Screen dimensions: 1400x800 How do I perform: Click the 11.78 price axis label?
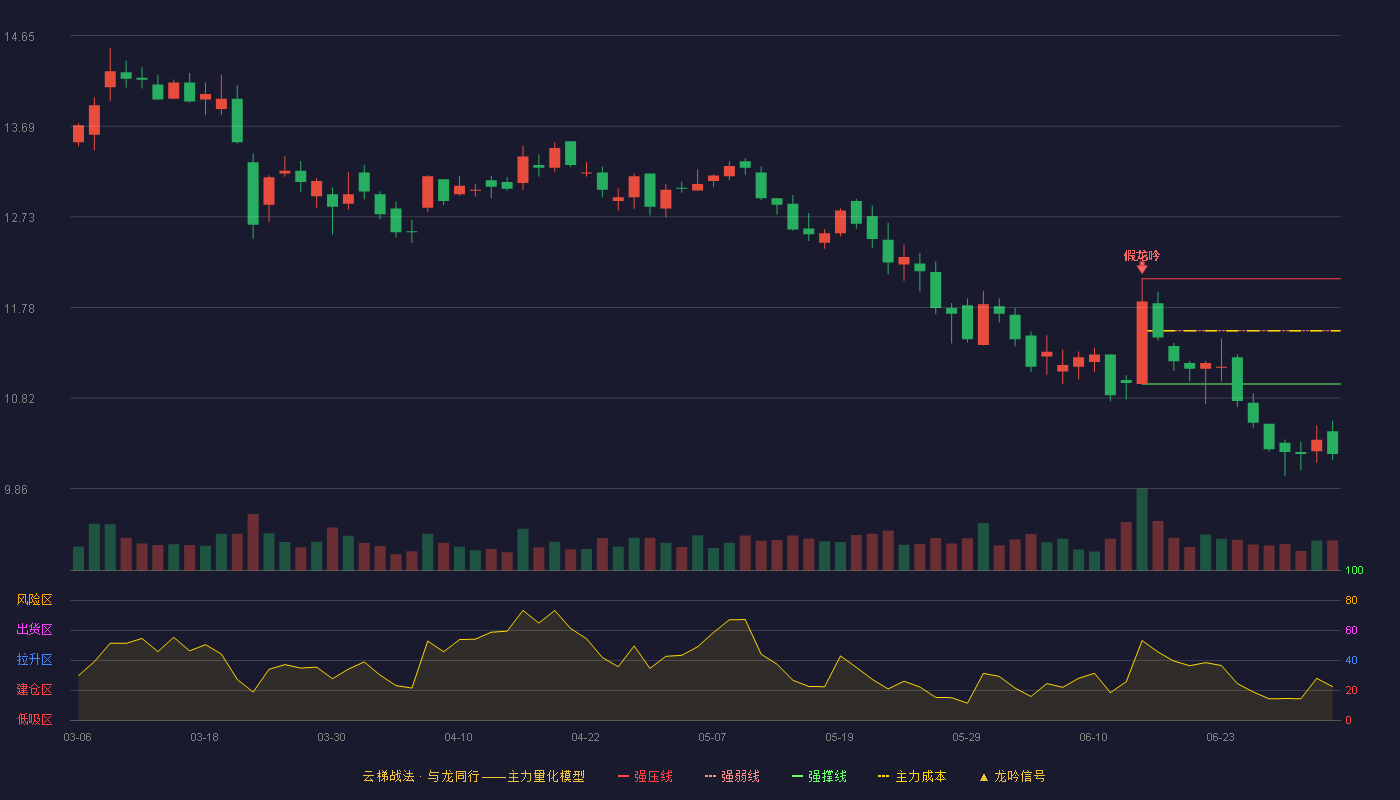click(19, 309)
